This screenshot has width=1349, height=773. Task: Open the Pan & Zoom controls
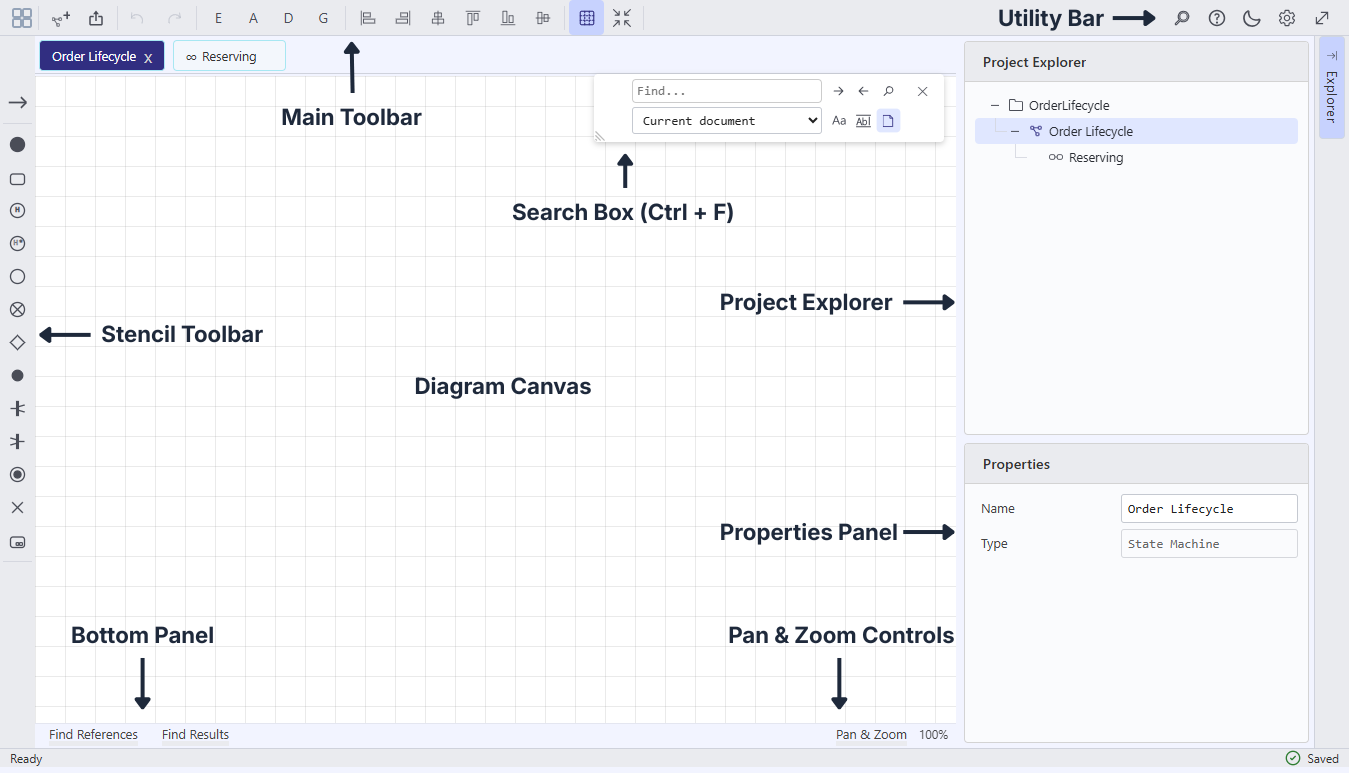[x=871, y=735]
